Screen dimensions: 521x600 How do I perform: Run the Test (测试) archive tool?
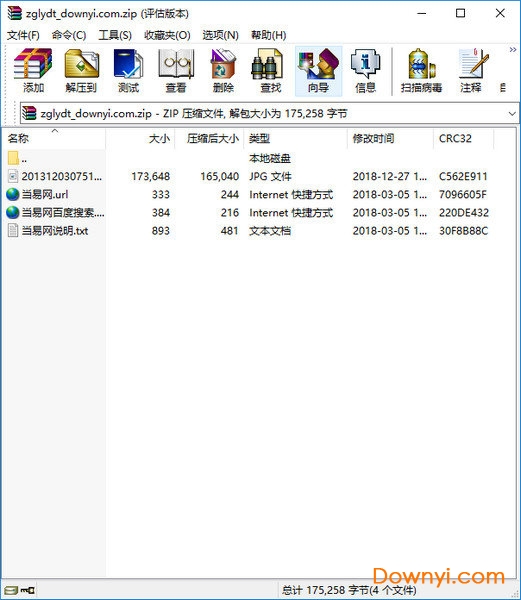(x=128, y=70)
